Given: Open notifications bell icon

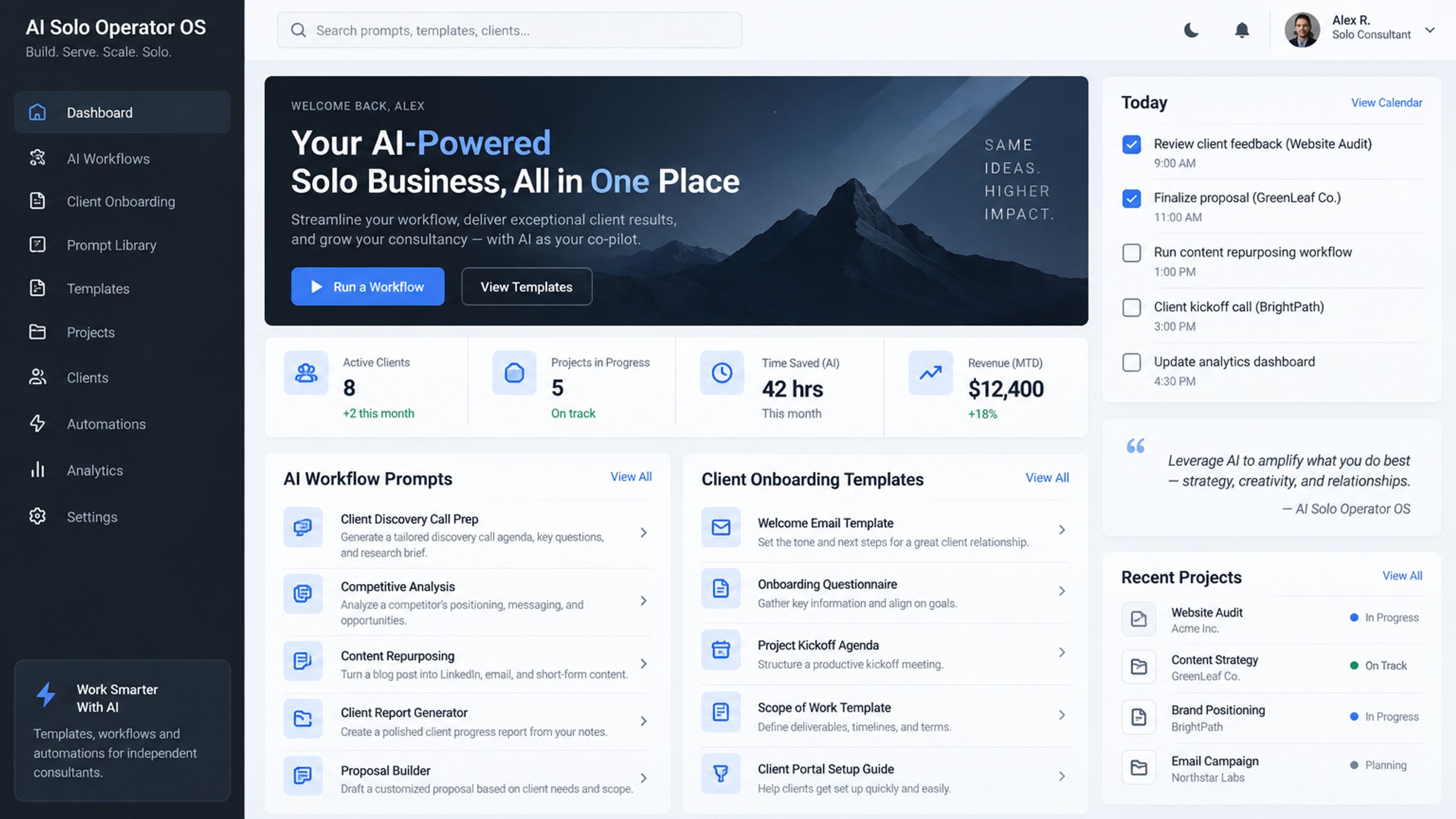Looking at the screenshot, I should point(1242,30).
